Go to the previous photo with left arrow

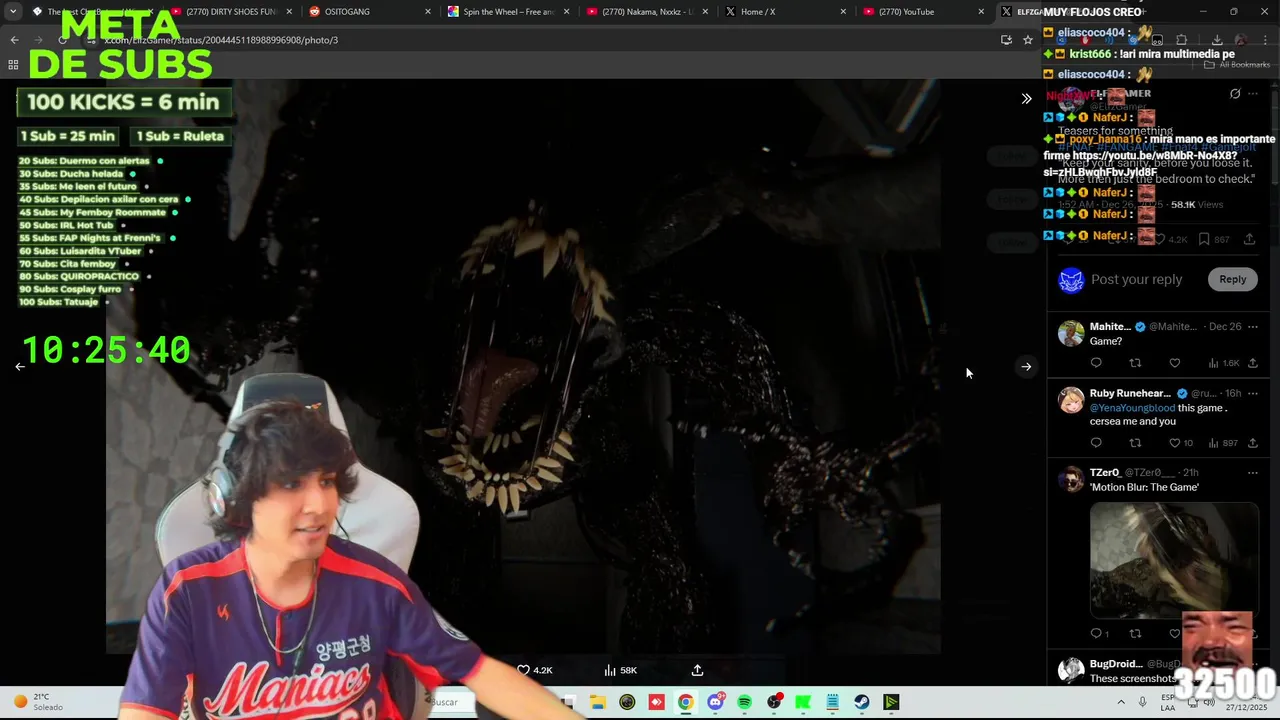(x=20, y=367)
